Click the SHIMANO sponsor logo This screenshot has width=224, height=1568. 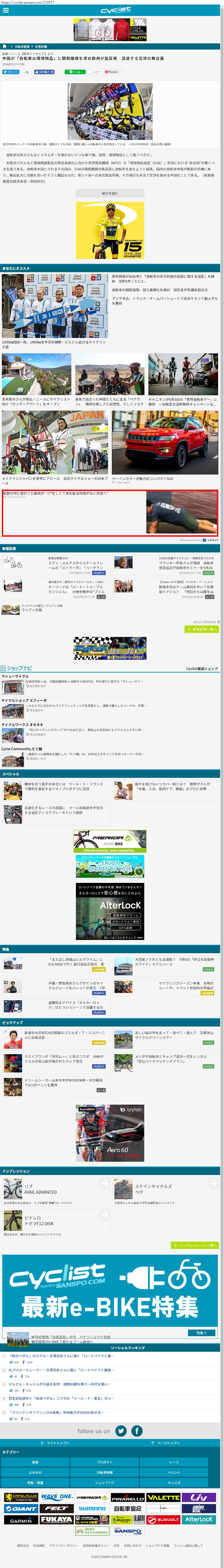[x=92, y=1508]
